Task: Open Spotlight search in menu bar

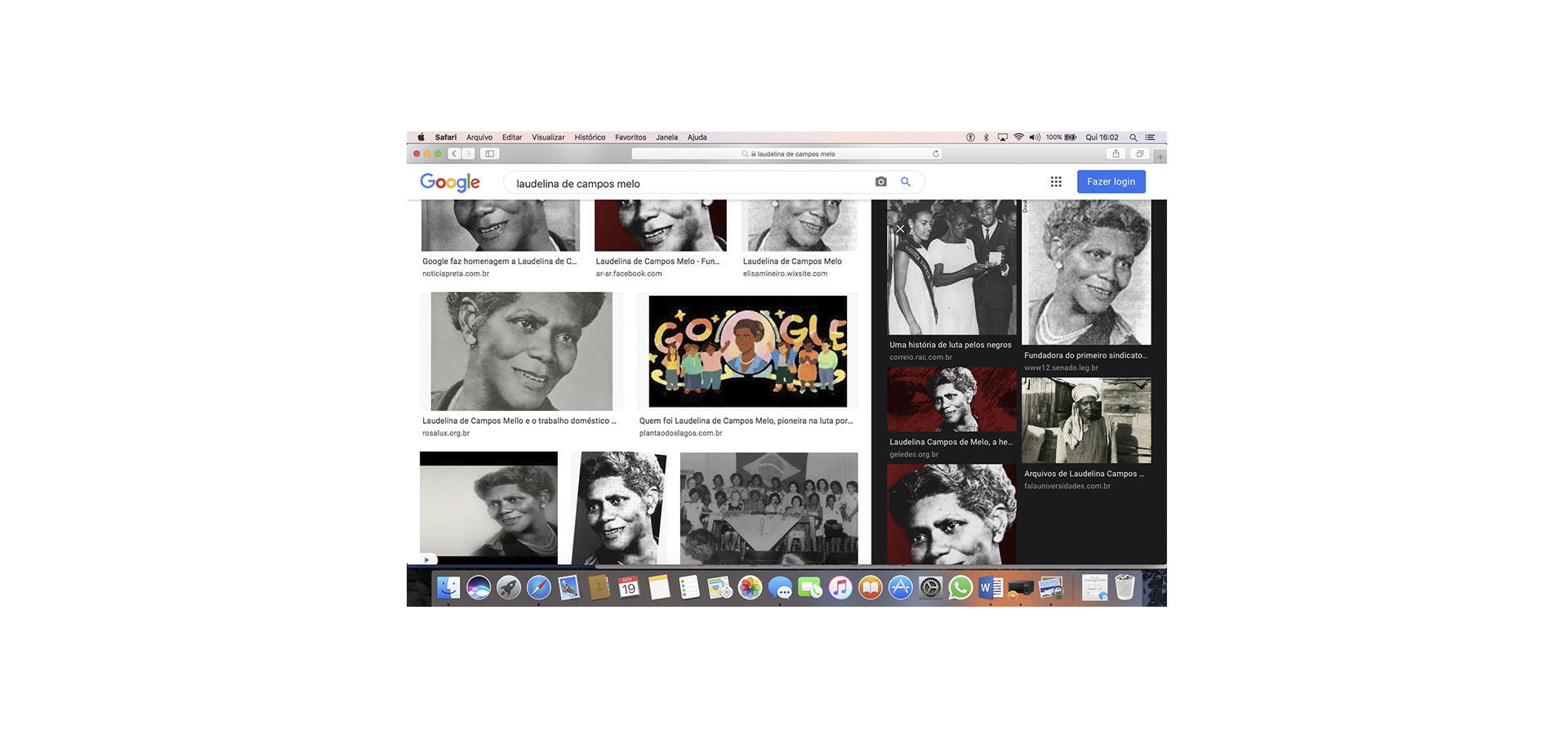Action: (x=1133, y=137)
